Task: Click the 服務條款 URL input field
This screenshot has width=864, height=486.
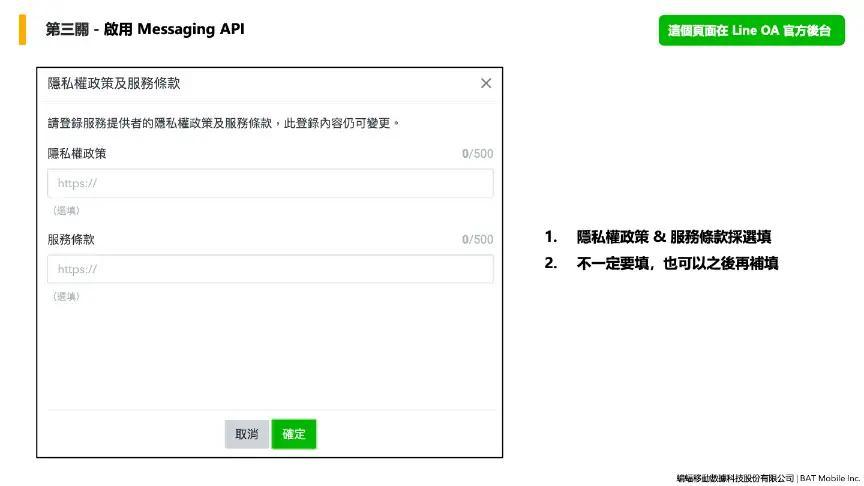Action: [x=270, y=270]
